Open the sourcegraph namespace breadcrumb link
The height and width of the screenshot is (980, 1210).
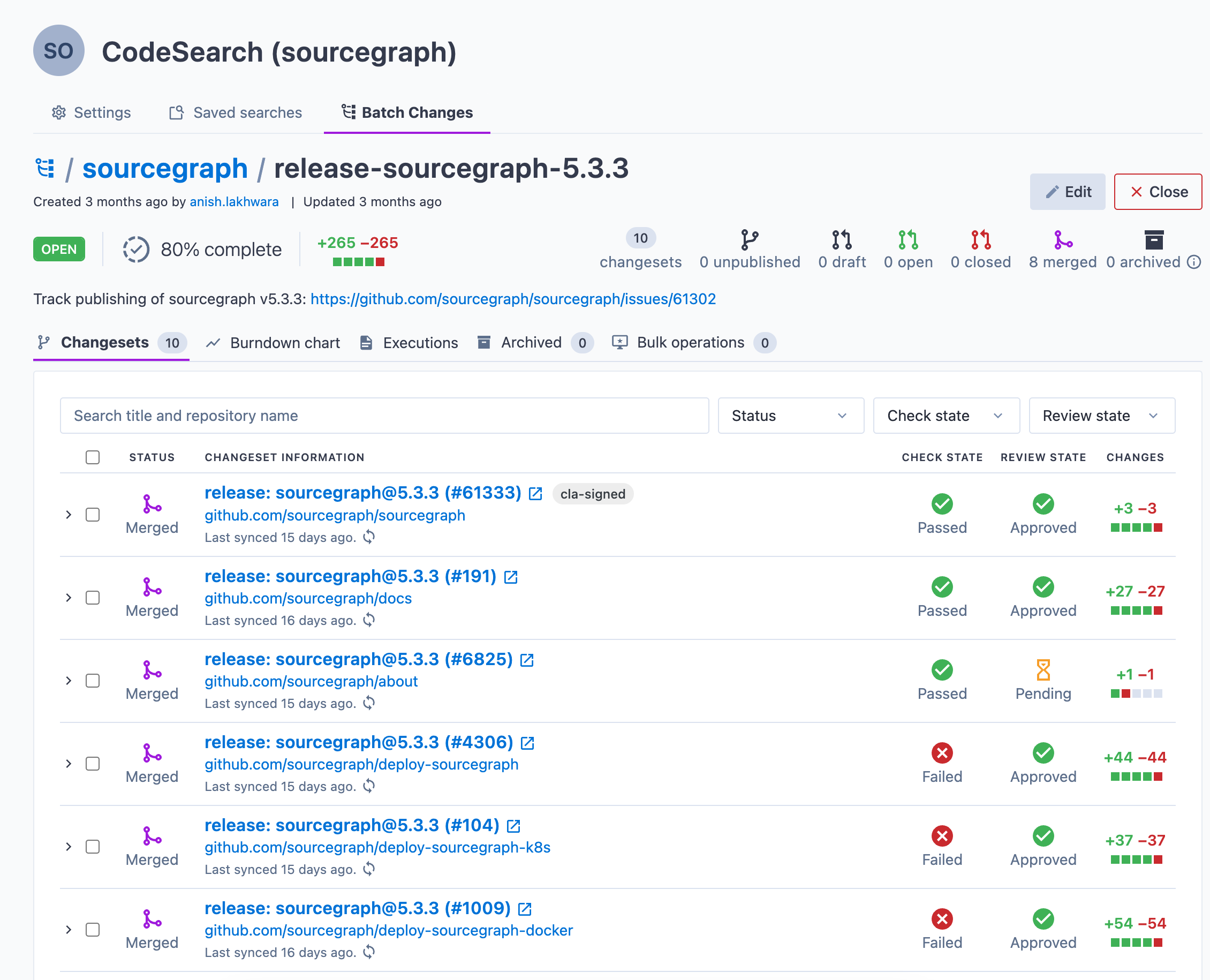pos(165,168)
